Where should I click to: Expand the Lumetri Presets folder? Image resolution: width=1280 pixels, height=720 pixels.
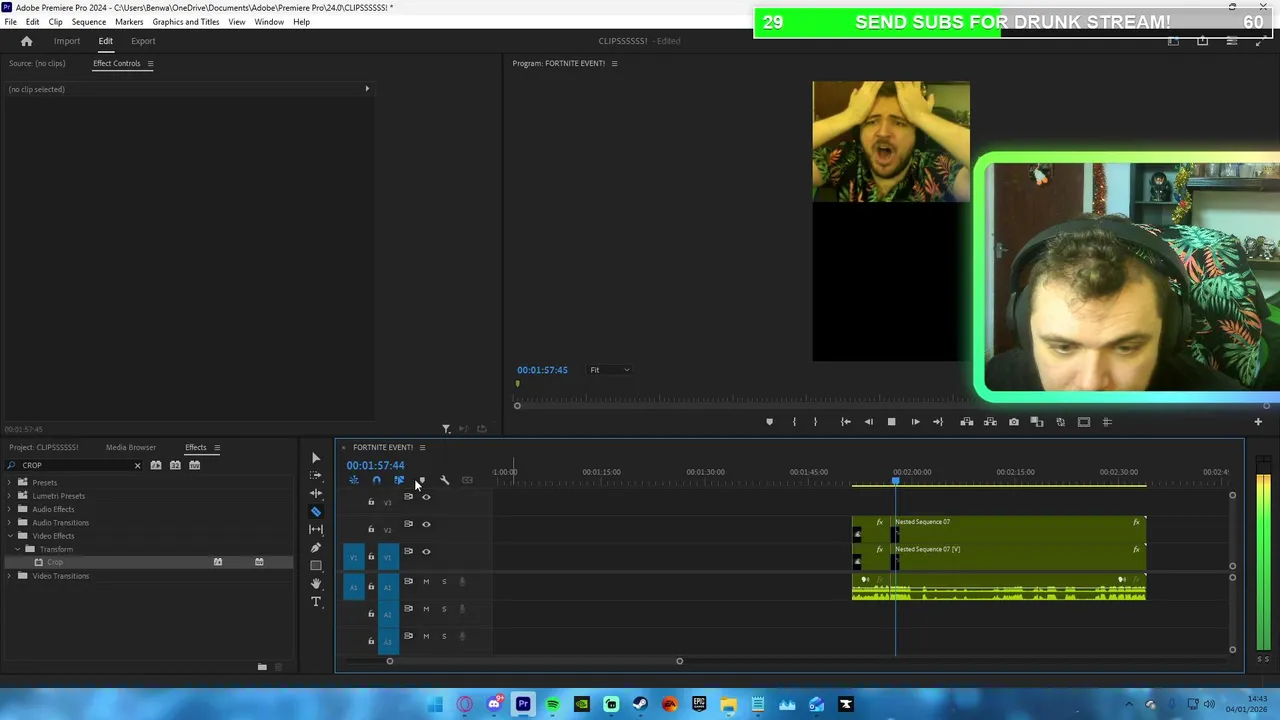coord(10,496)
